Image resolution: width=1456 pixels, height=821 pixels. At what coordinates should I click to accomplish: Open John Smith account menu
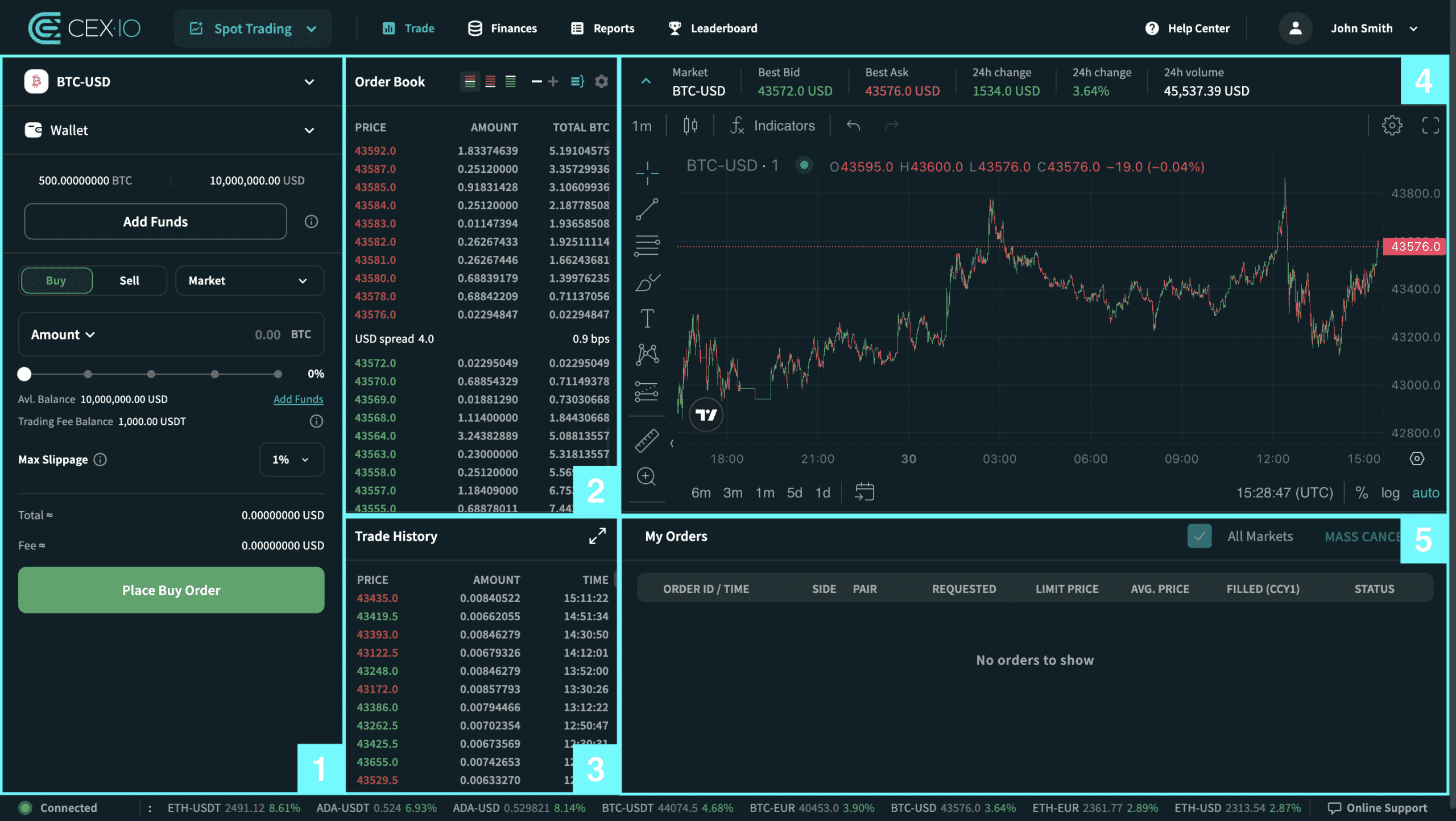coord(1374,28)
